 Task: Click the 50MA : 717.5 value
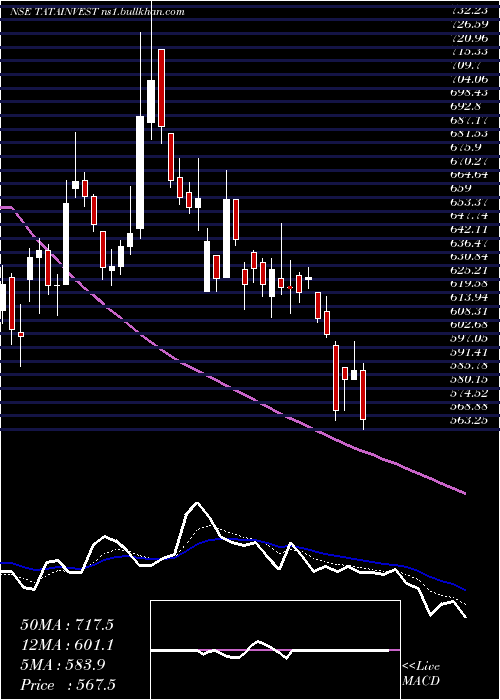click(x=67, y=625)
